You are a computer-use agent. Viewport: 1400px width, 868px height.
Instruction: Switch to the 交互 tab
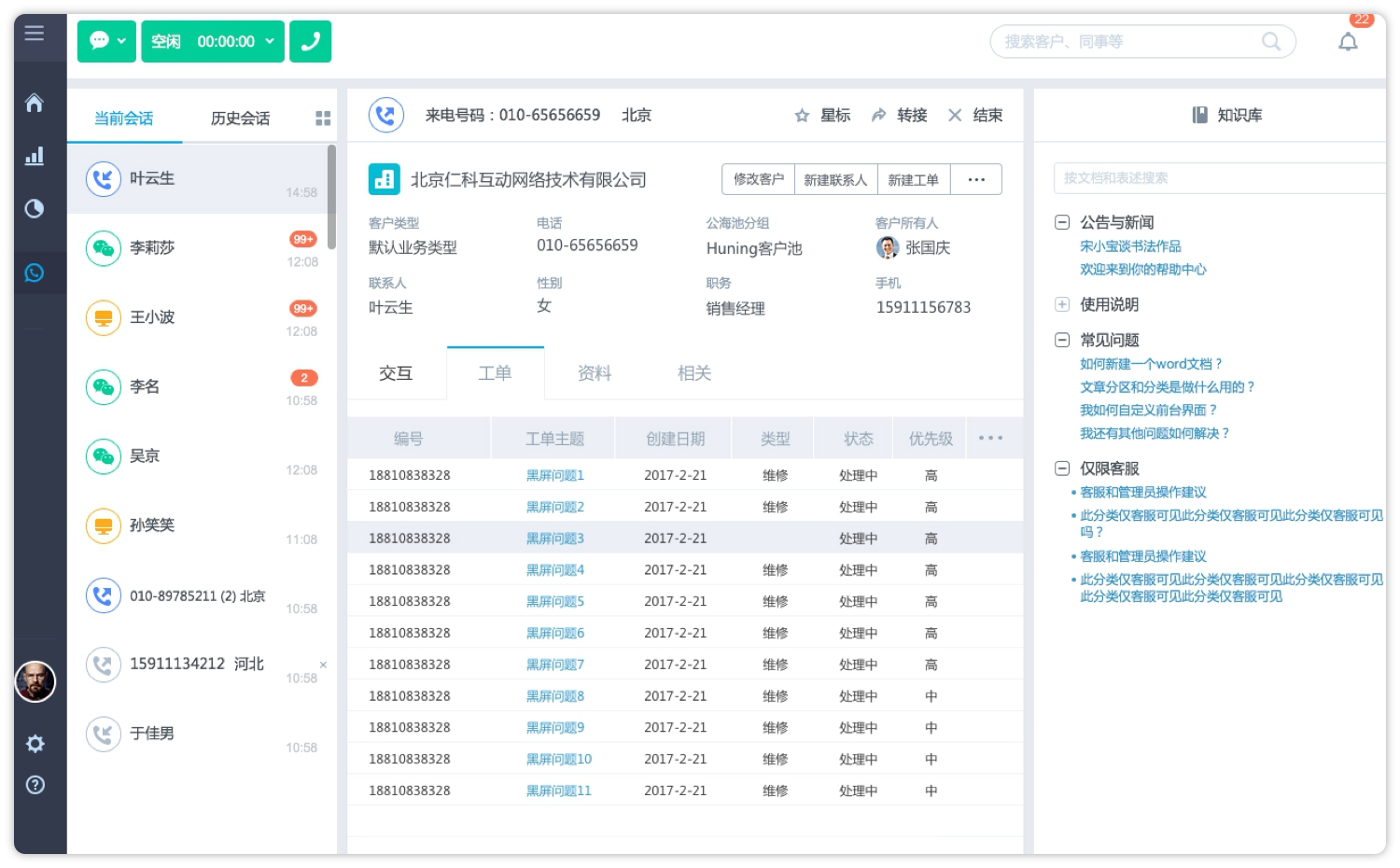(x=396, y=373)
